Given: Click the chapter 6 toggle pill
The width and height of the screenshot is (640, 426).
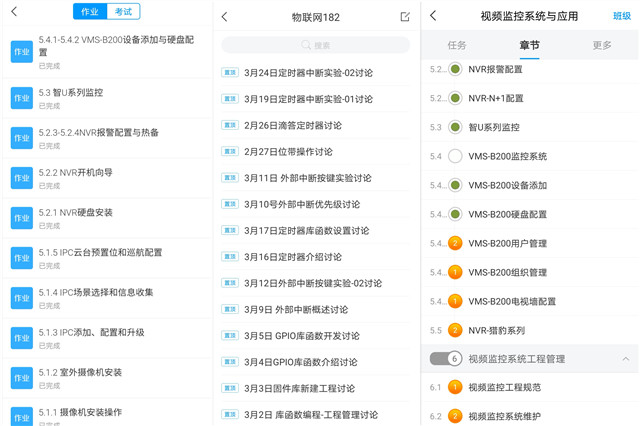Looking at the screenshot, I should point(446,359).
